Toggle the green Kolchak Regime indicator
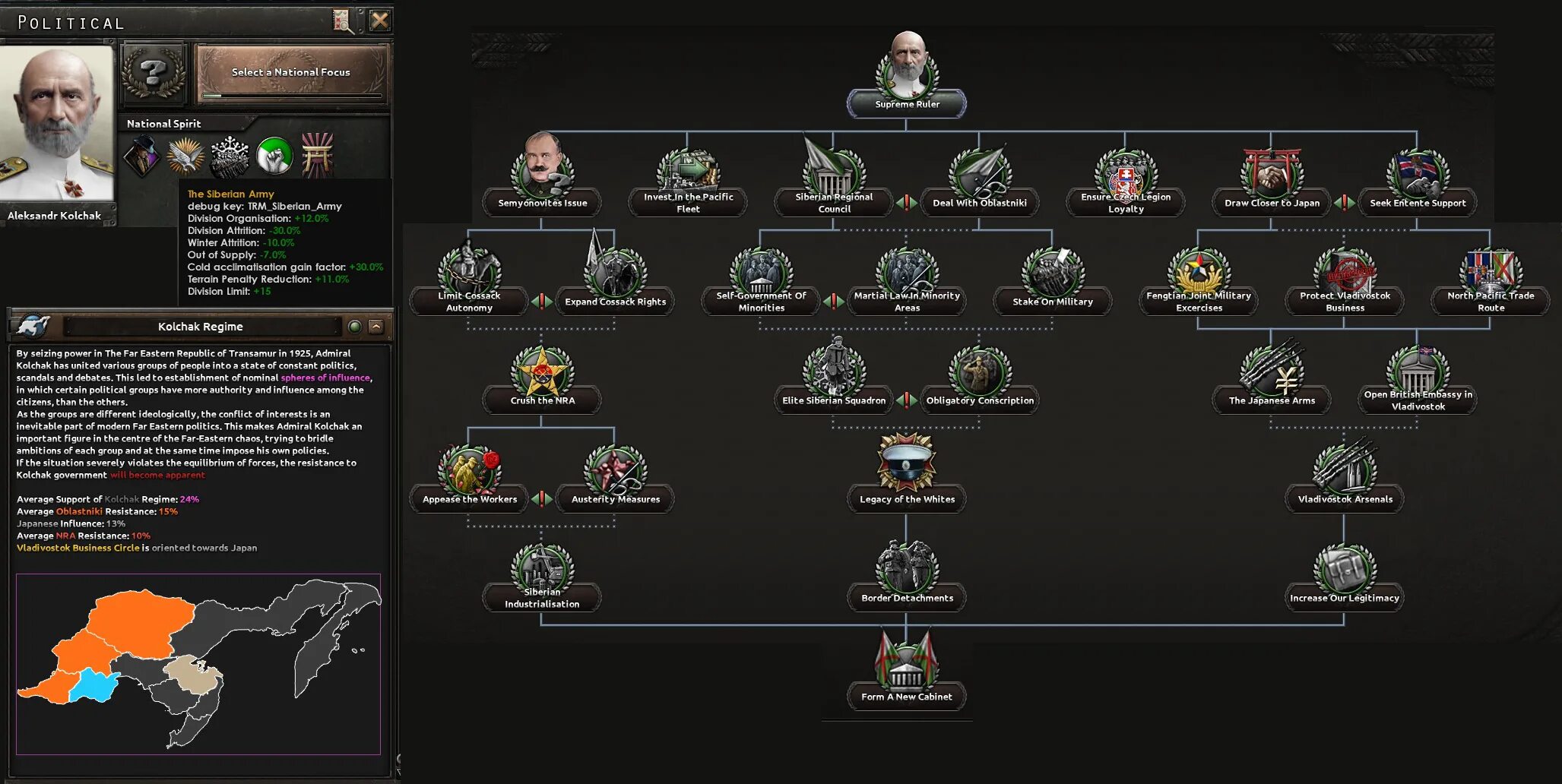This screenshot has width=1562, height=784. click(x=354, y=327)
